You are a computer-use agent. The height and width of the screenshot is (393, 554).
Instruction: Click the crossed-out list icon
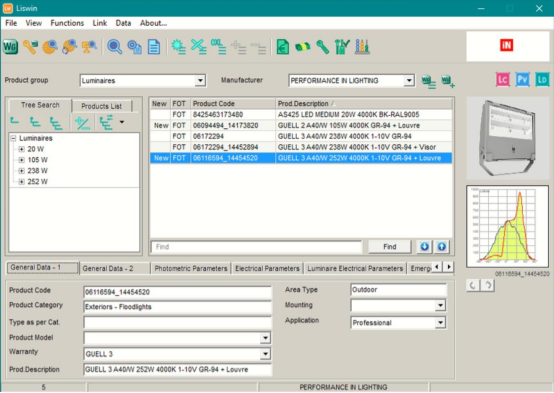[x=199, y=47]
